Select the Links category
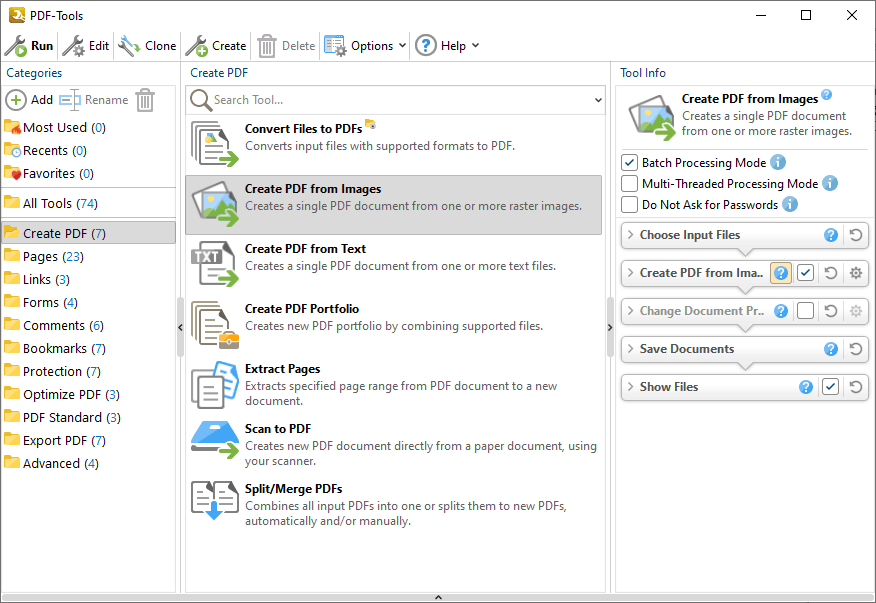Image resolution: width=876 pixels, height=603 pixels. (x=37, y=279)
